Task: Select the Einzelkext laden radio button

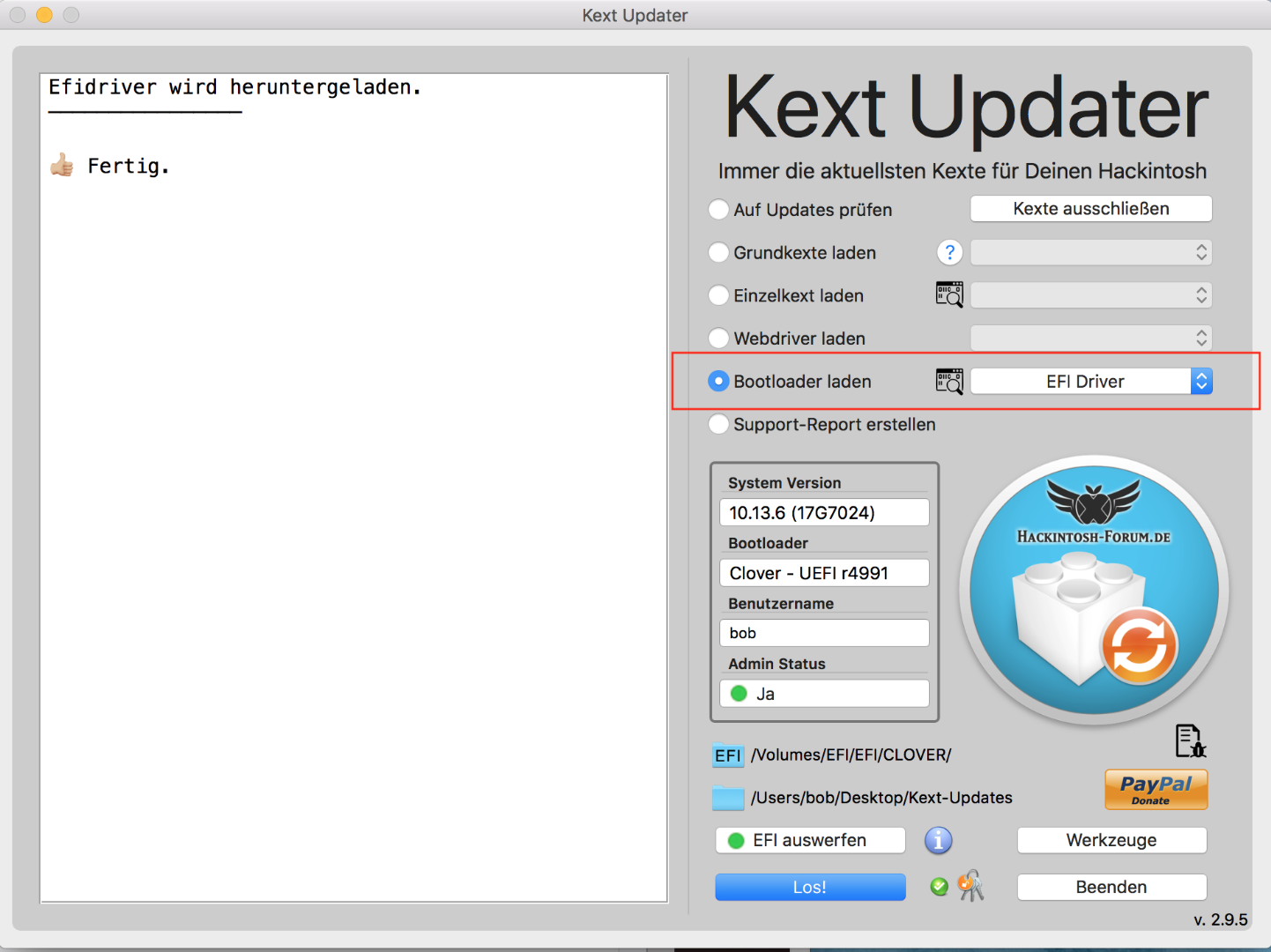Action: click(719, 295)
